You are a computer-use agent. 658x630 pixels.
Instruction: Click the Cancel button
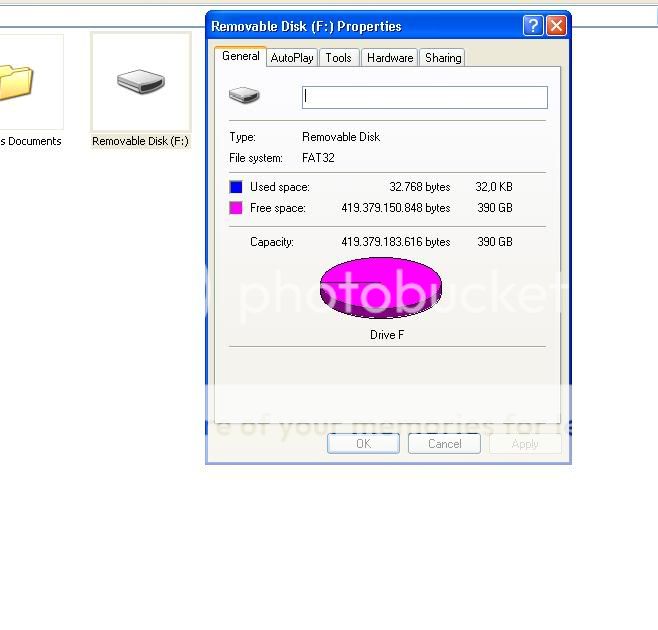pos(444,443)
